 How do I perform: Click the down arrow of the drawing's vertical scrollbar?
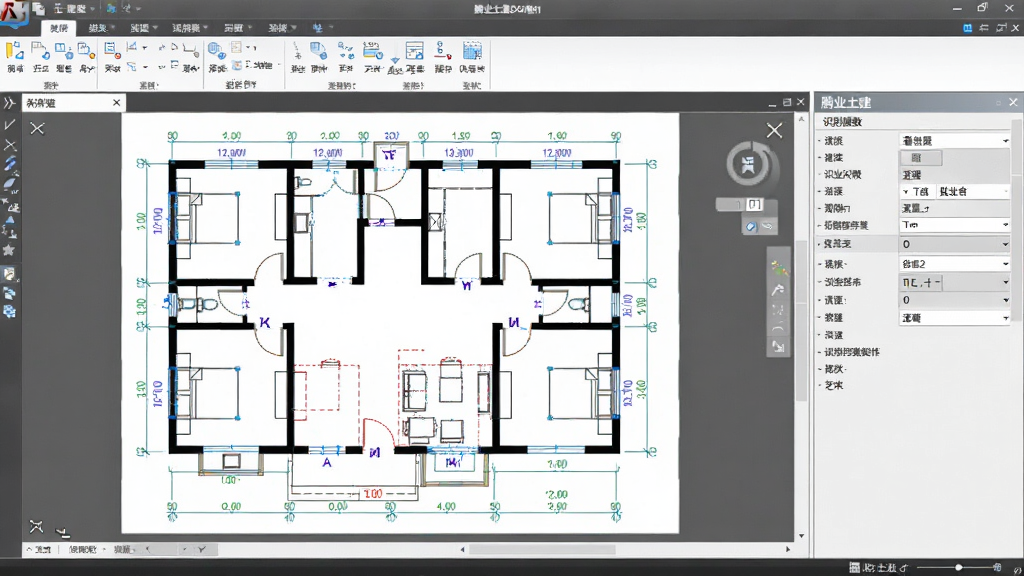(801, 536)
